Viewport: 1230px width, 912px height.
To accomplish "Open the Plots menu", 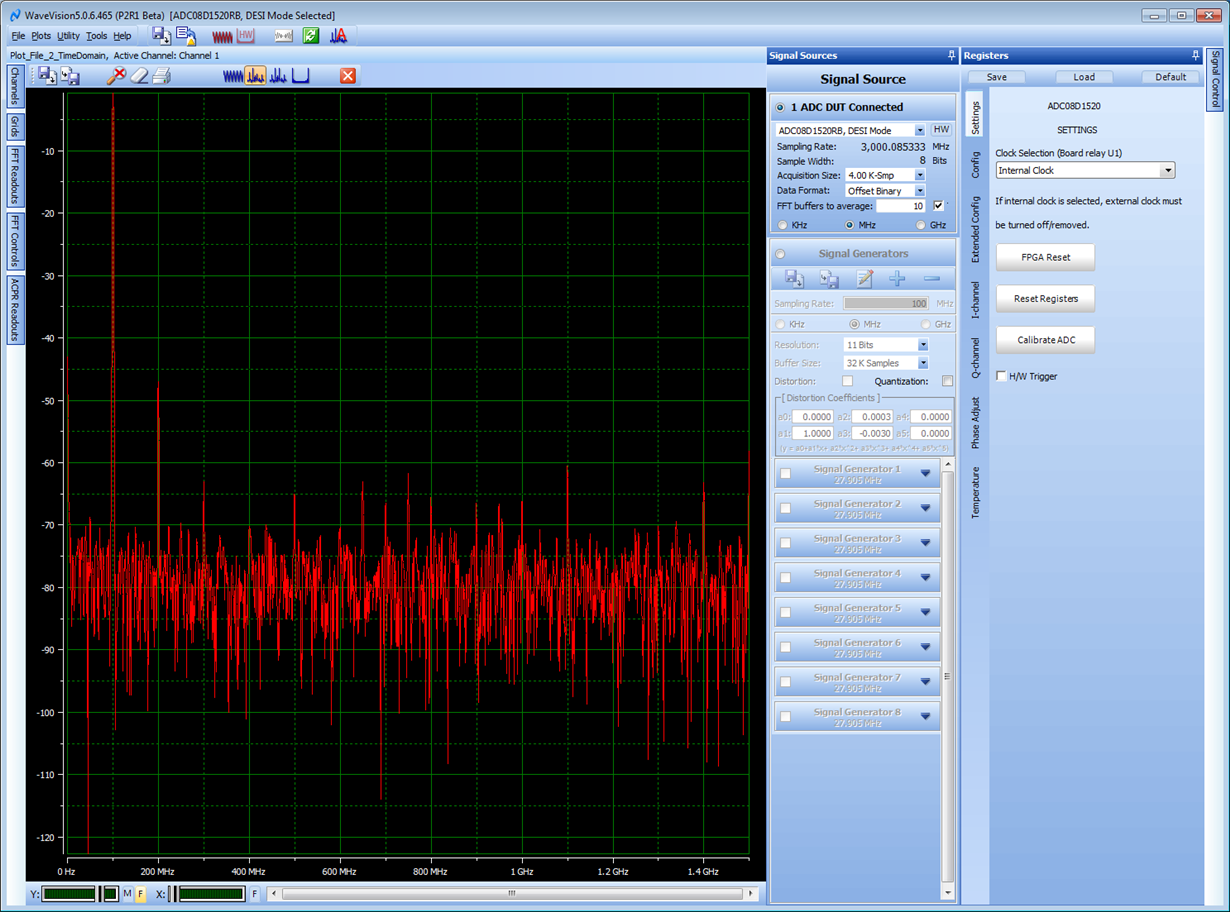I will pos(41,36).
